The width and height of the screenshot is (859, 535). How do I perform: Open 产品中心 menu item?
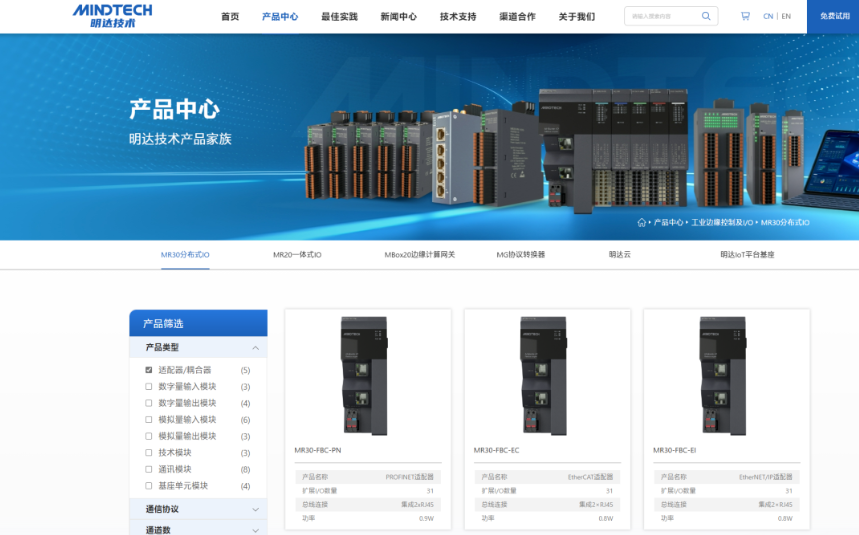(280, 16)
